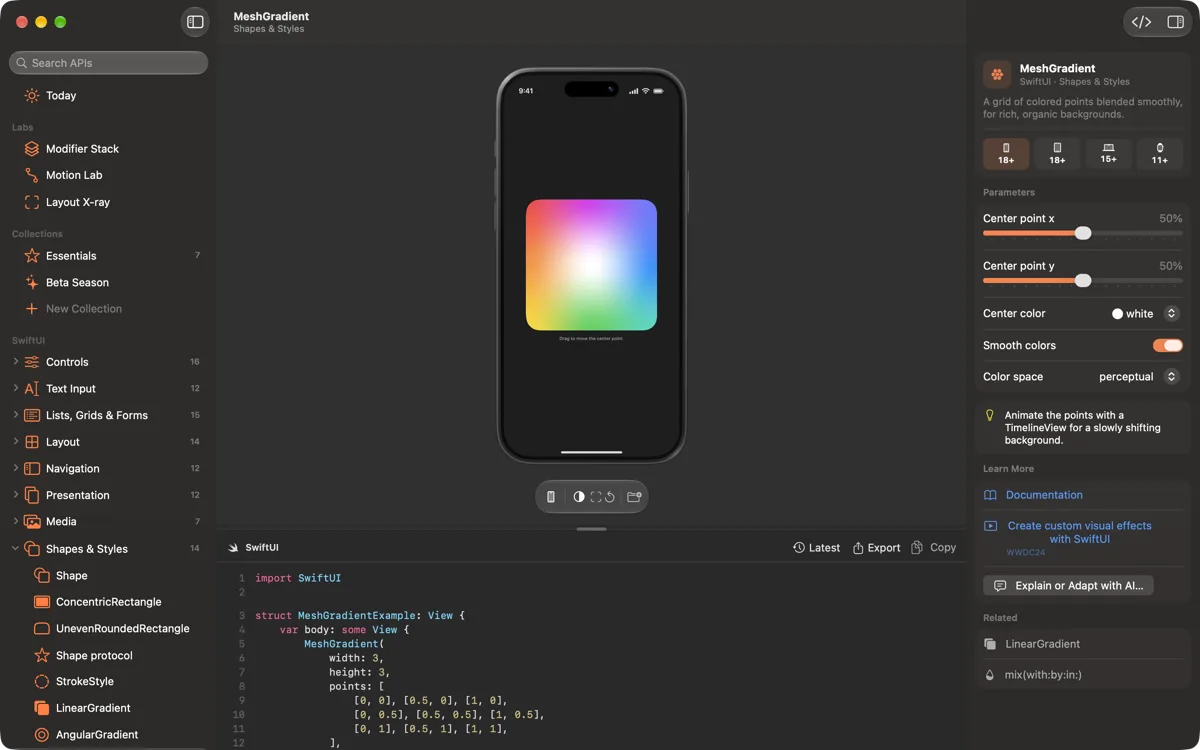Select the Mac 15+ platform tile
The height and width of the screenshot is (750, 1200).
pyautogui.click(x=1108, y=154)
